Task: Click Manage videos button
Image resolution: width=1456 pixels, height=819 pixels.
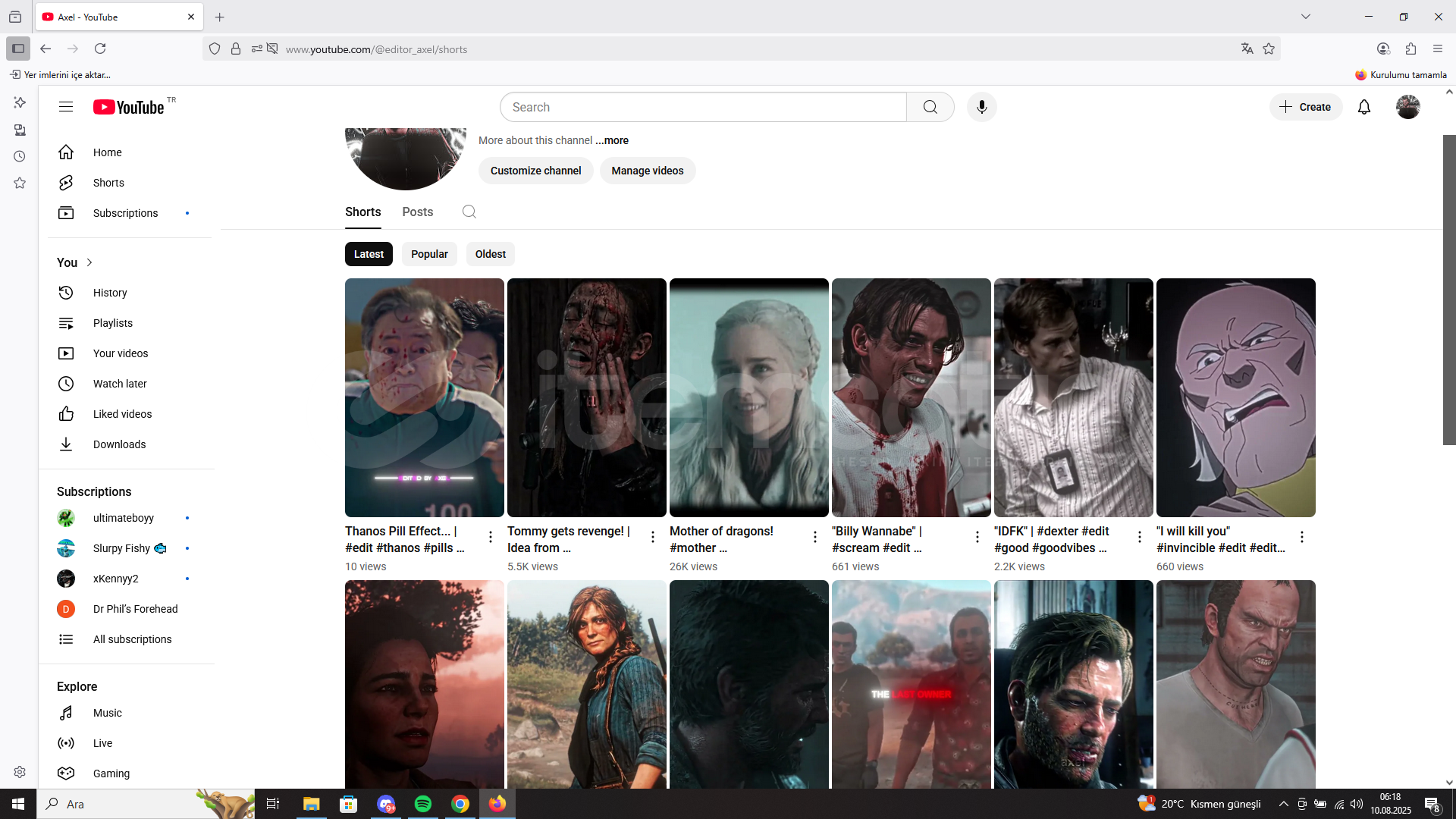Action: (648, 171)
